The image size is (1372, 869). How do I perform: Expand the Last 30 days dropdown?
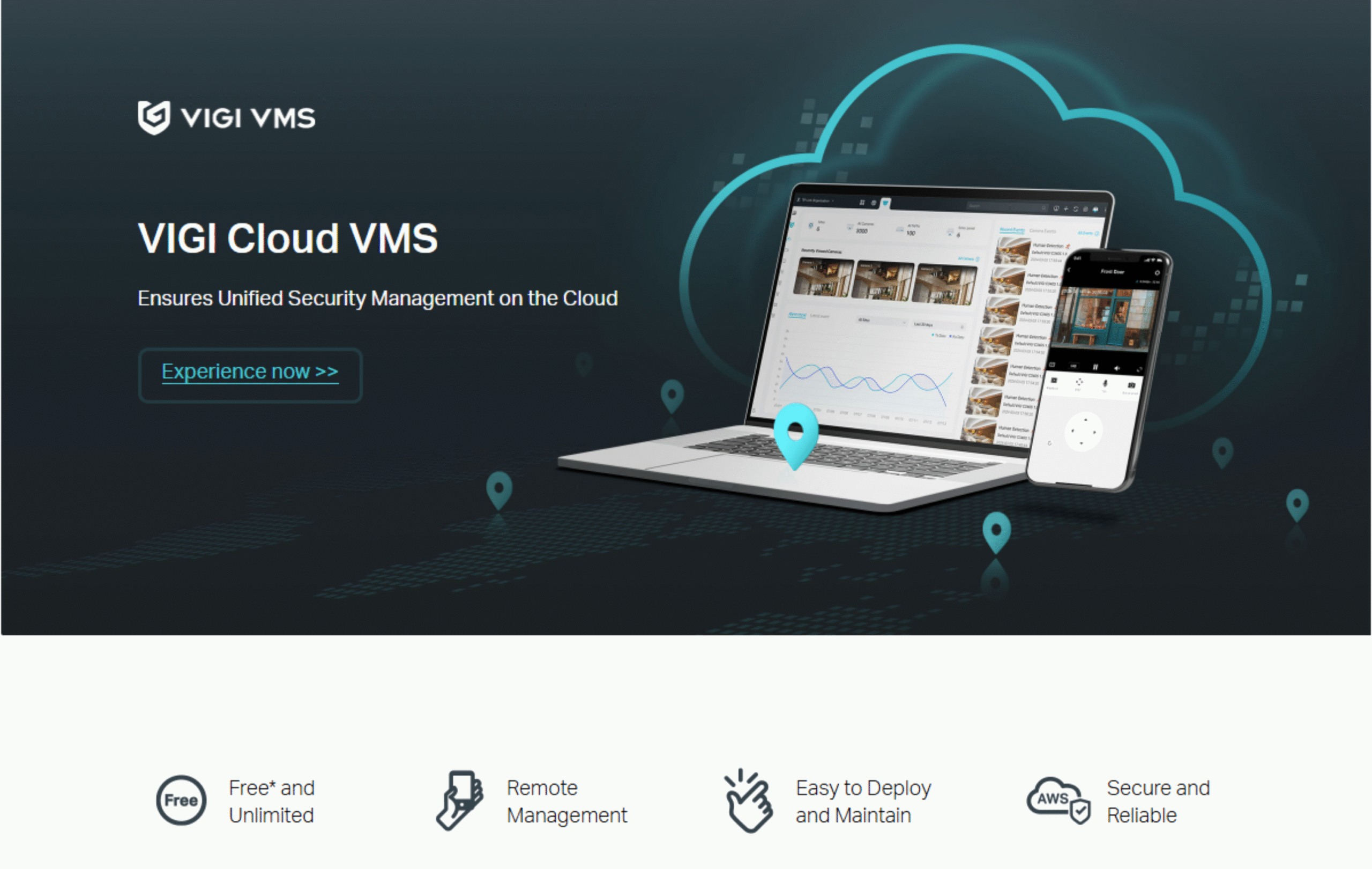pos(937,325)
